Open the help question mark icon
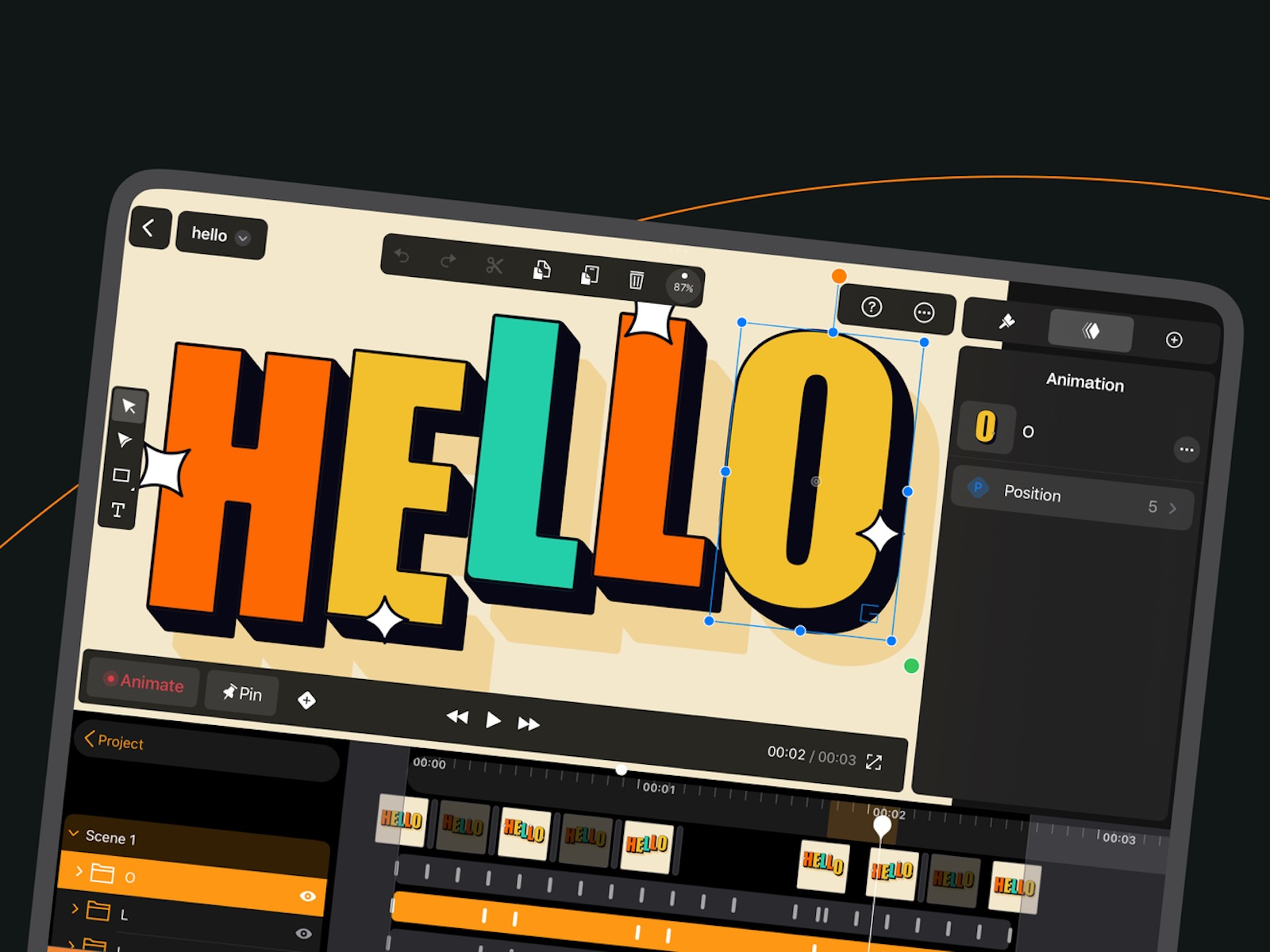This screenshot has width=1270, height=952. [872, 307]
